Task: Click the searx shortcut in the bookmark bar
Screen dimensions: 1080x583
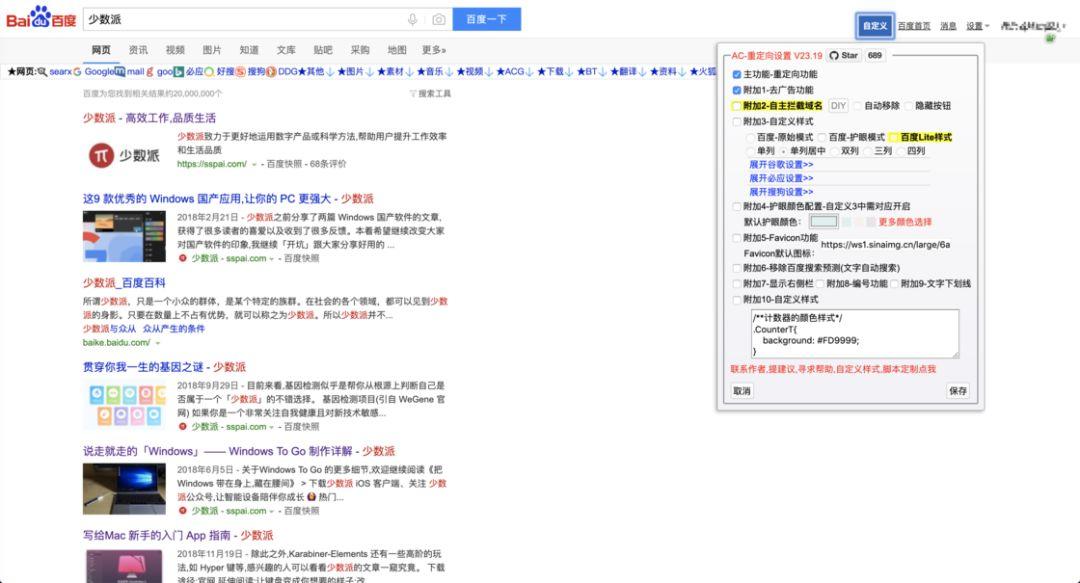Action: [x=55, y=72]
